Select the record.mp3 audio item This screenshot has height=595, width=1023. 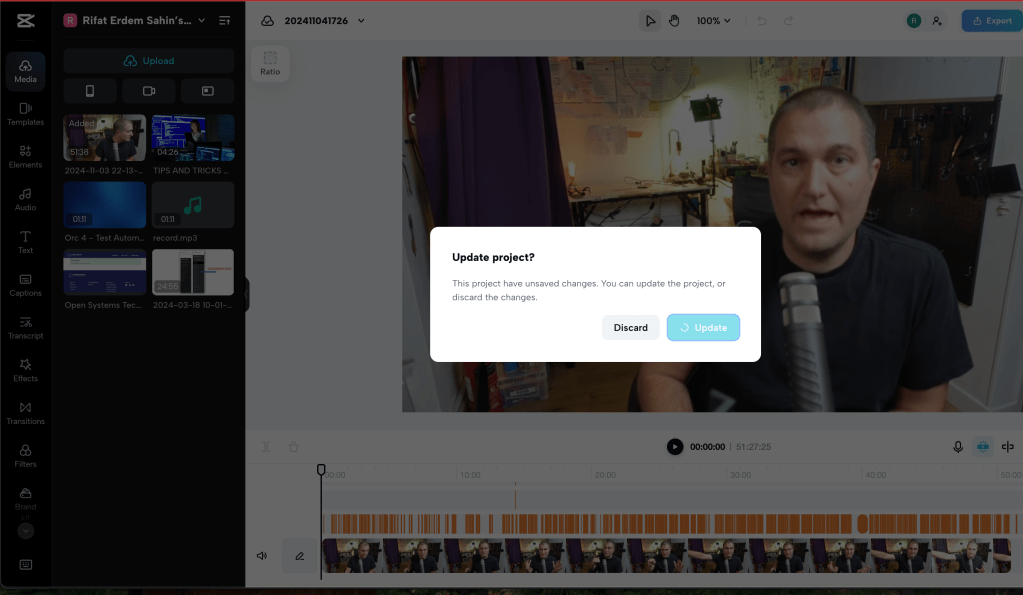193,205
